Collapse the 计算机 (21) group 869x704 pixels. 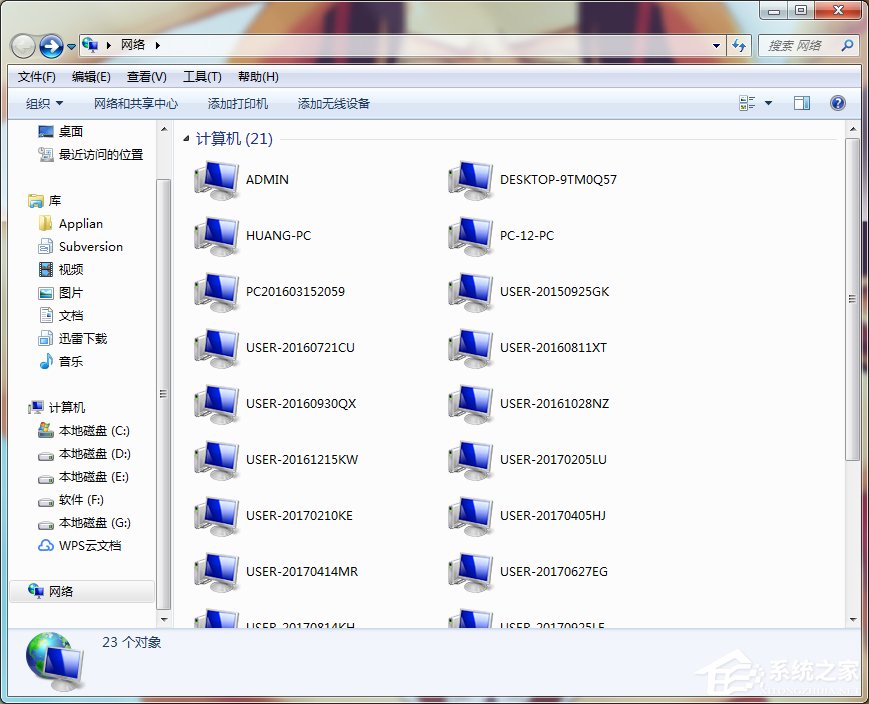point(186,140)
